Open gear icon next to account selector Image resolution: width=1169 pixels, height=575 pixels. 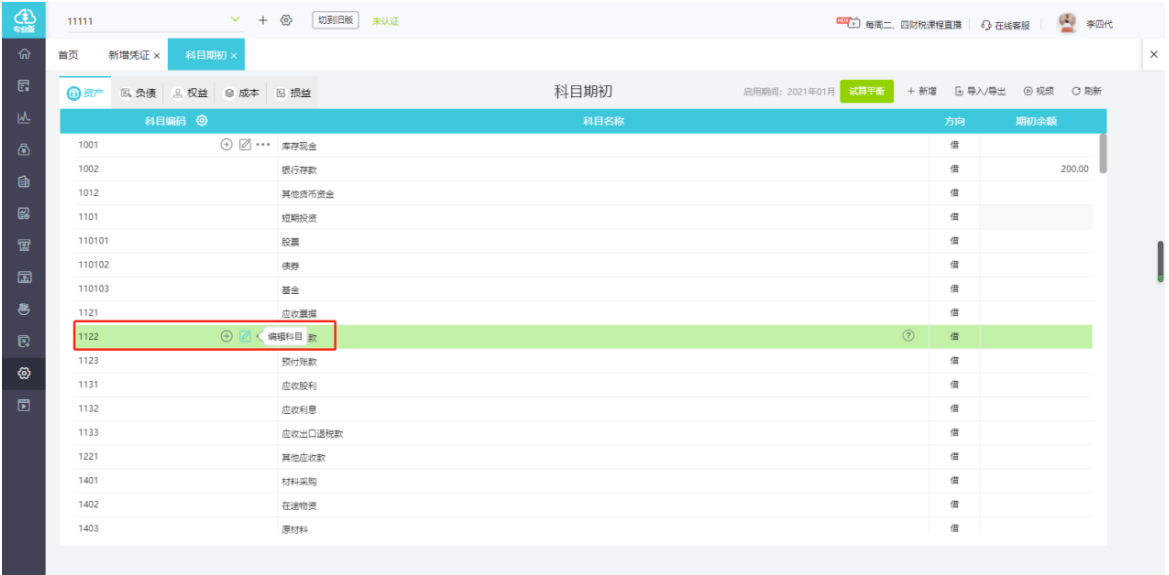click(286, 20)
